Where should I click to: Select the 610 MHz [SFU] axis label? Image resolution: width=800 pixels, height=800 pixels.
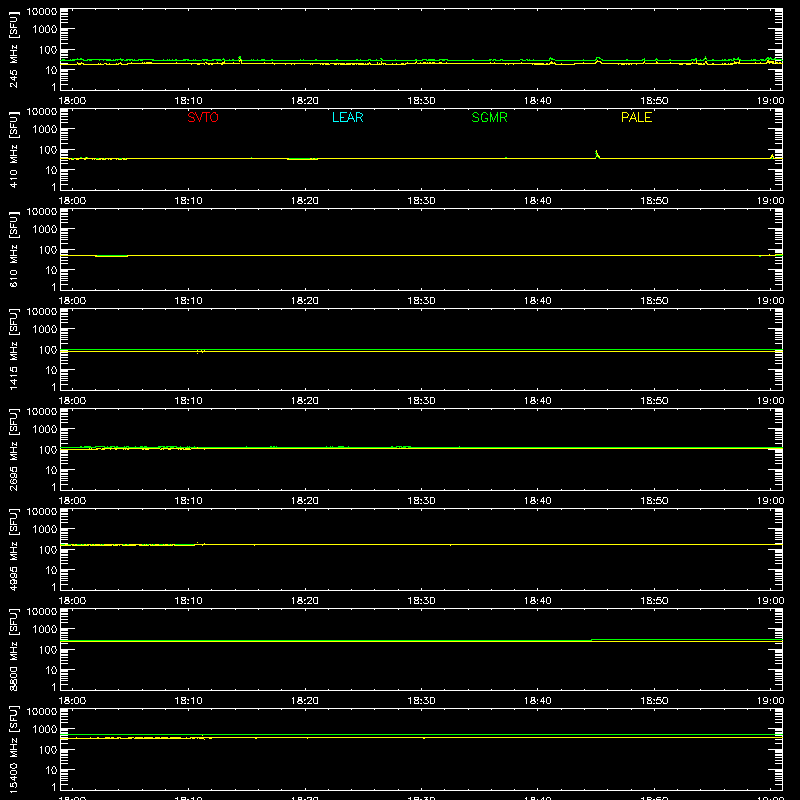[x=13, y=250]
